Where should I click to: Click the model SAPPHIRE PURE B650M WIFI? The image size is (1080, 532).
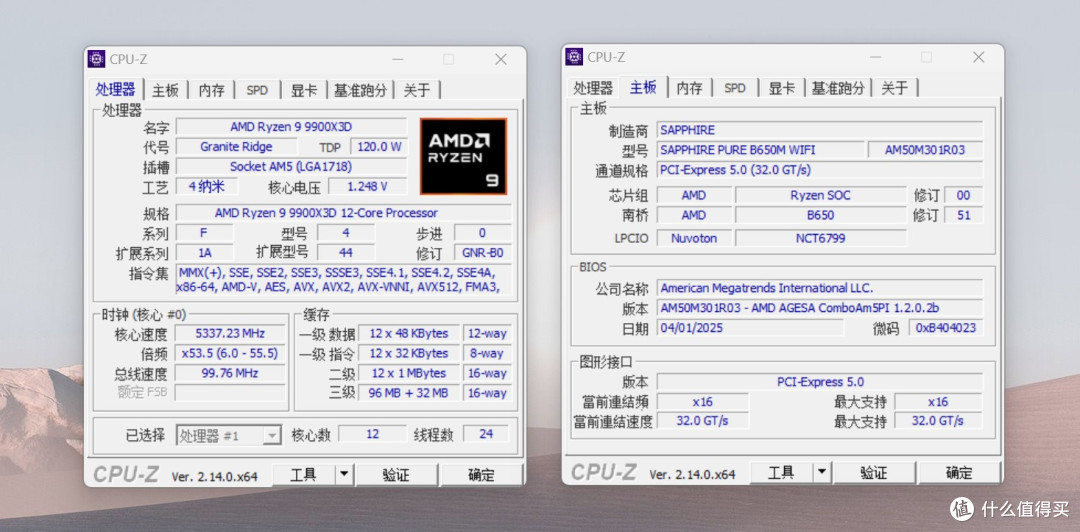760,150
